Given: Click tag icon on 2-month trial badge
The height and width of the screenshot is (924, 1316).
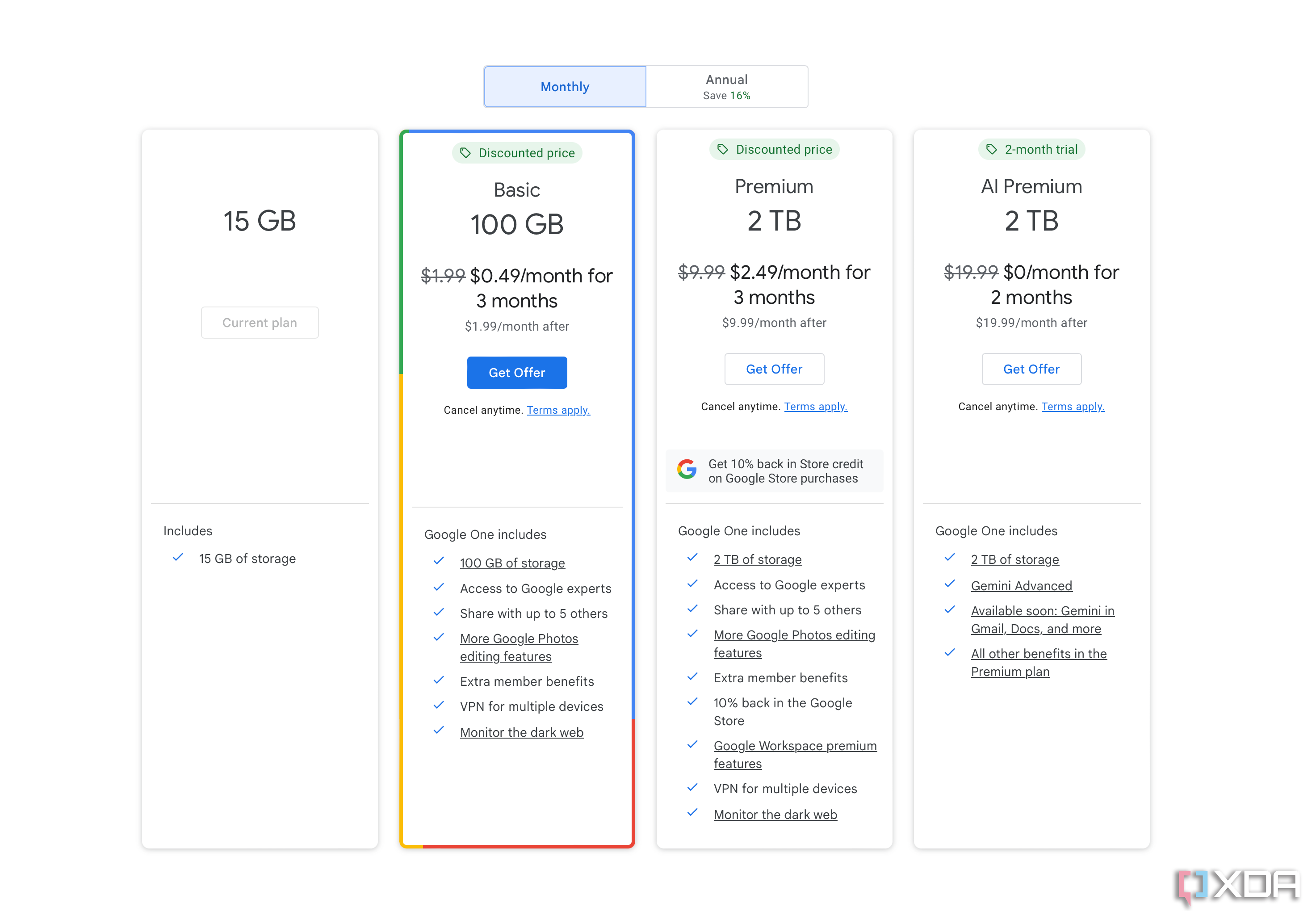Looking at the screenshot, I should coord(992,150).
